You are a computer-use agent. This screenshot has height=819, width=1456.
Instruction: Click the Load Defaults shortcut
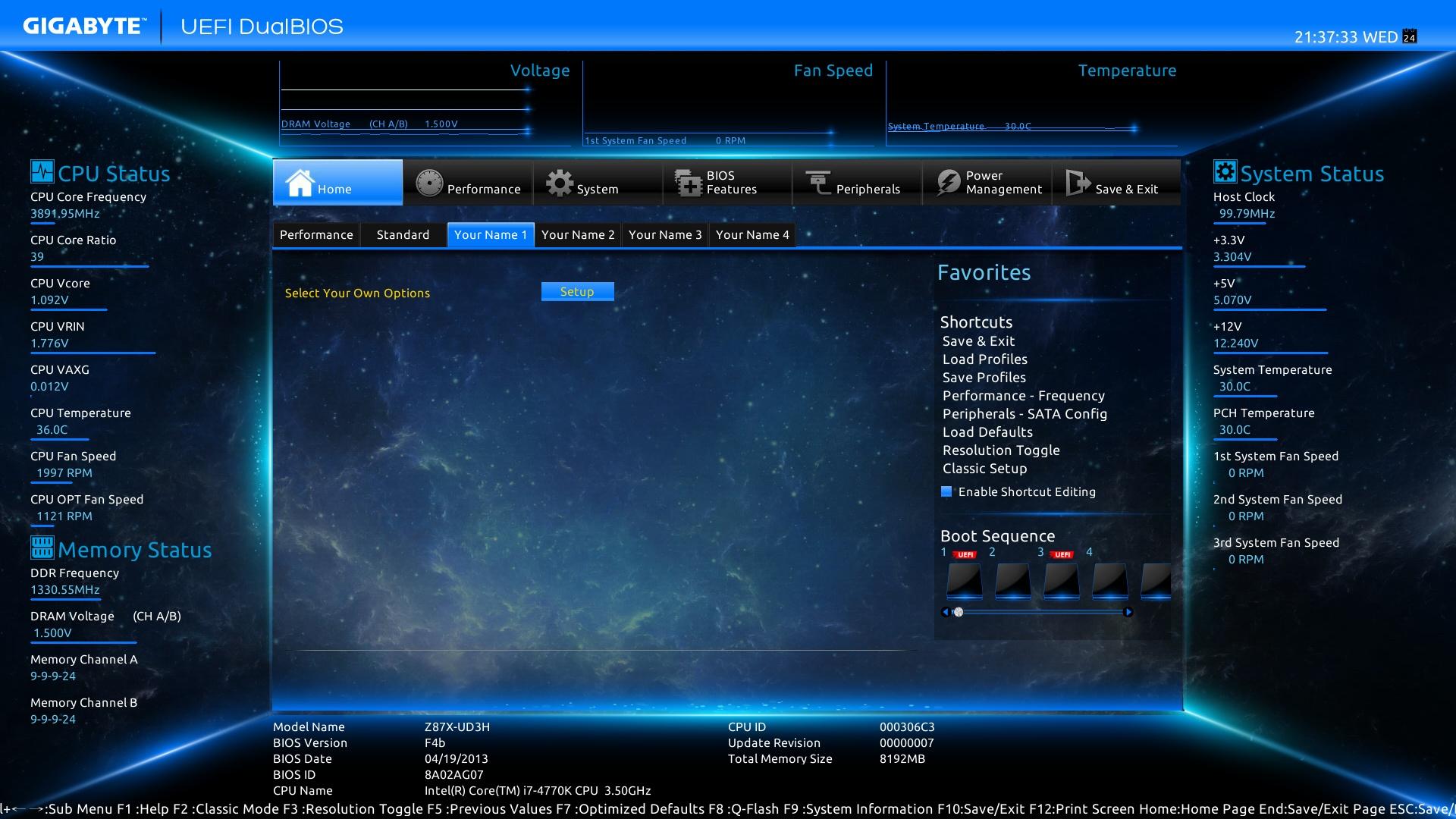[x=987, y=432]
